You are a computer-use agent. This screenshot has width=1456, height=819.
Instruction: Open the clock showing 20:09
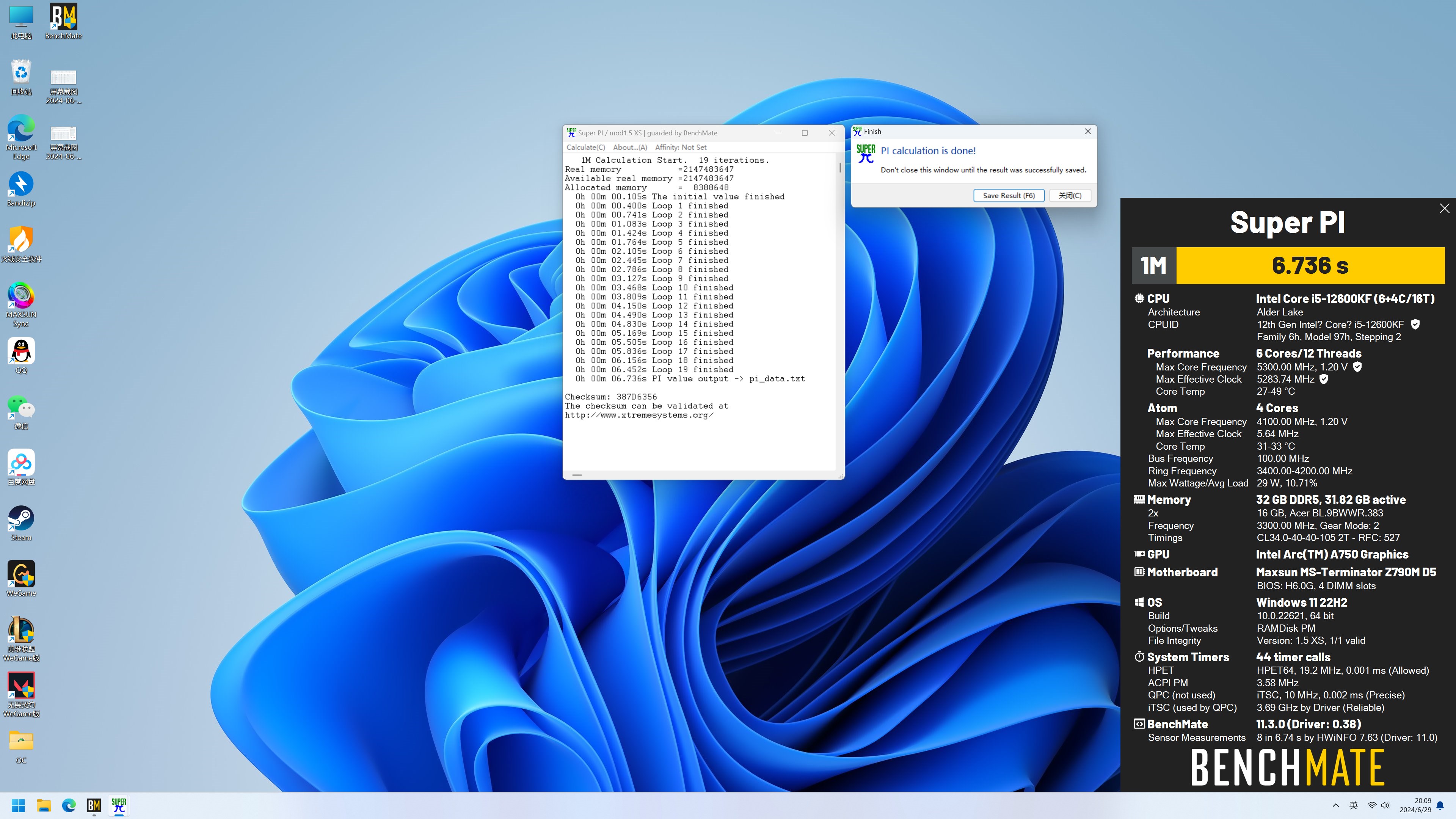coord(1415,805)
